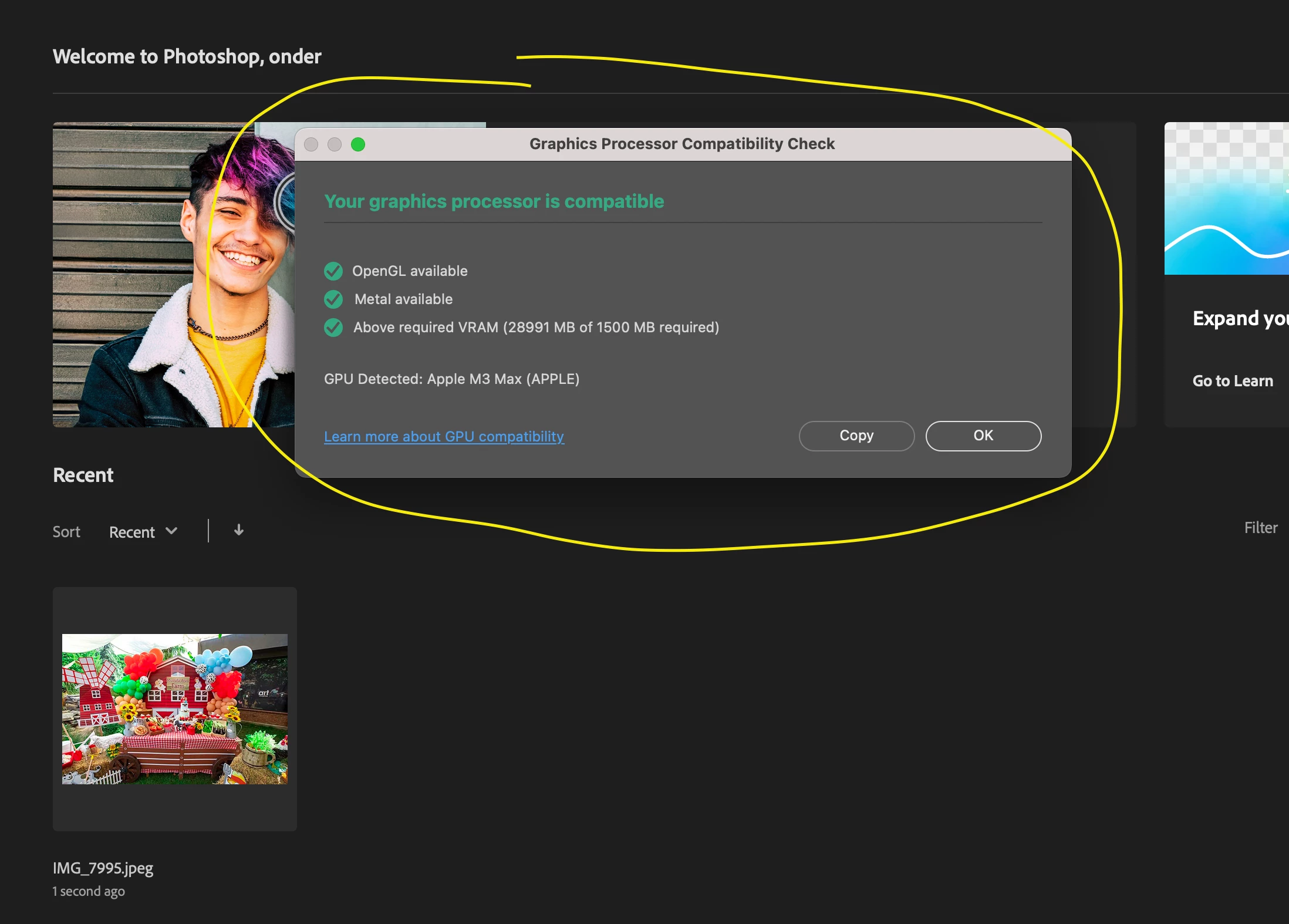Click the IMG_7995.jpeg file name label
The image size is (1289, 924).
coord(103,868)
